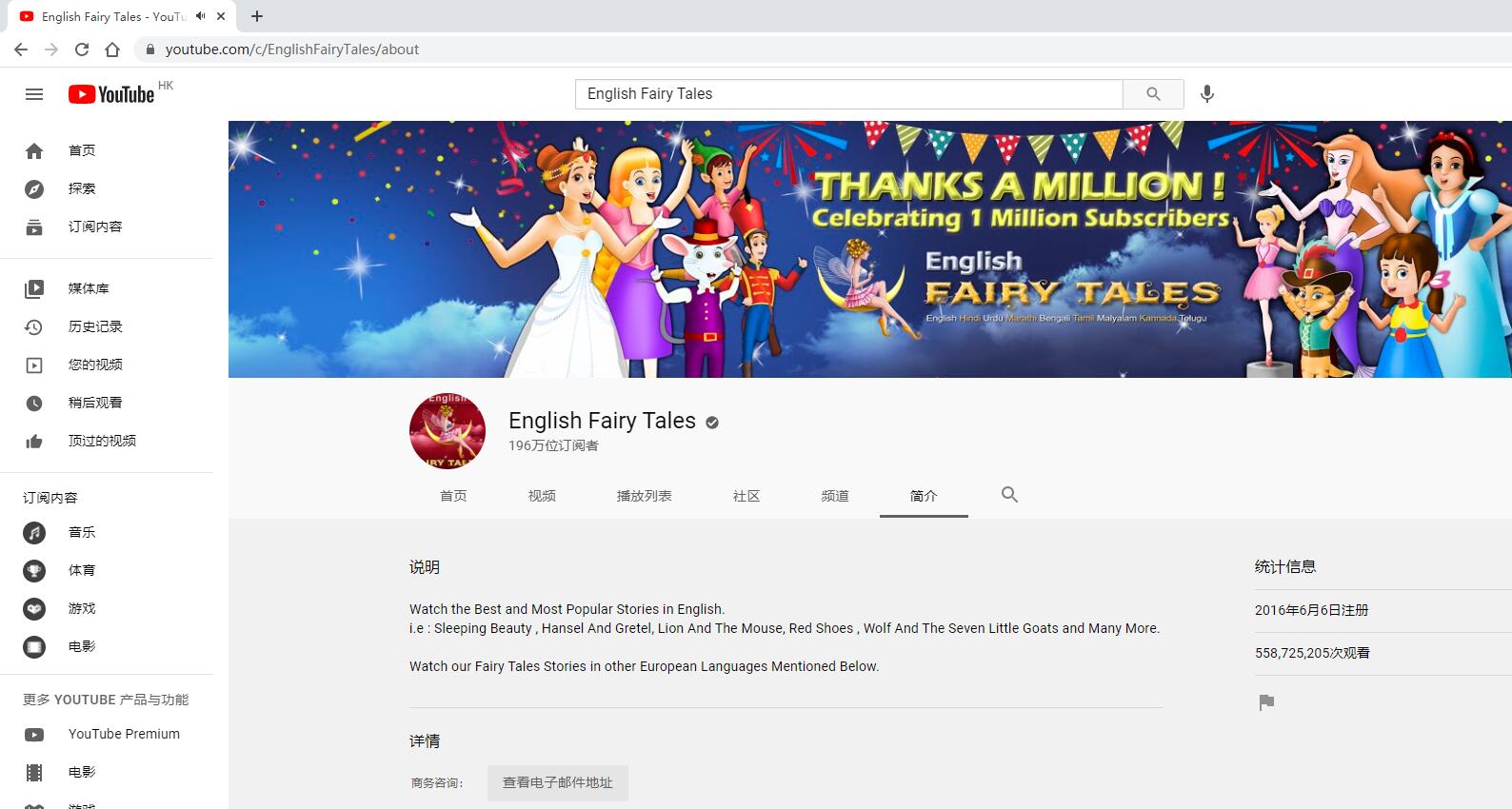Select 音乐 music icon in subscriptions
This screenshot has height=809, width=1512.
34,532
